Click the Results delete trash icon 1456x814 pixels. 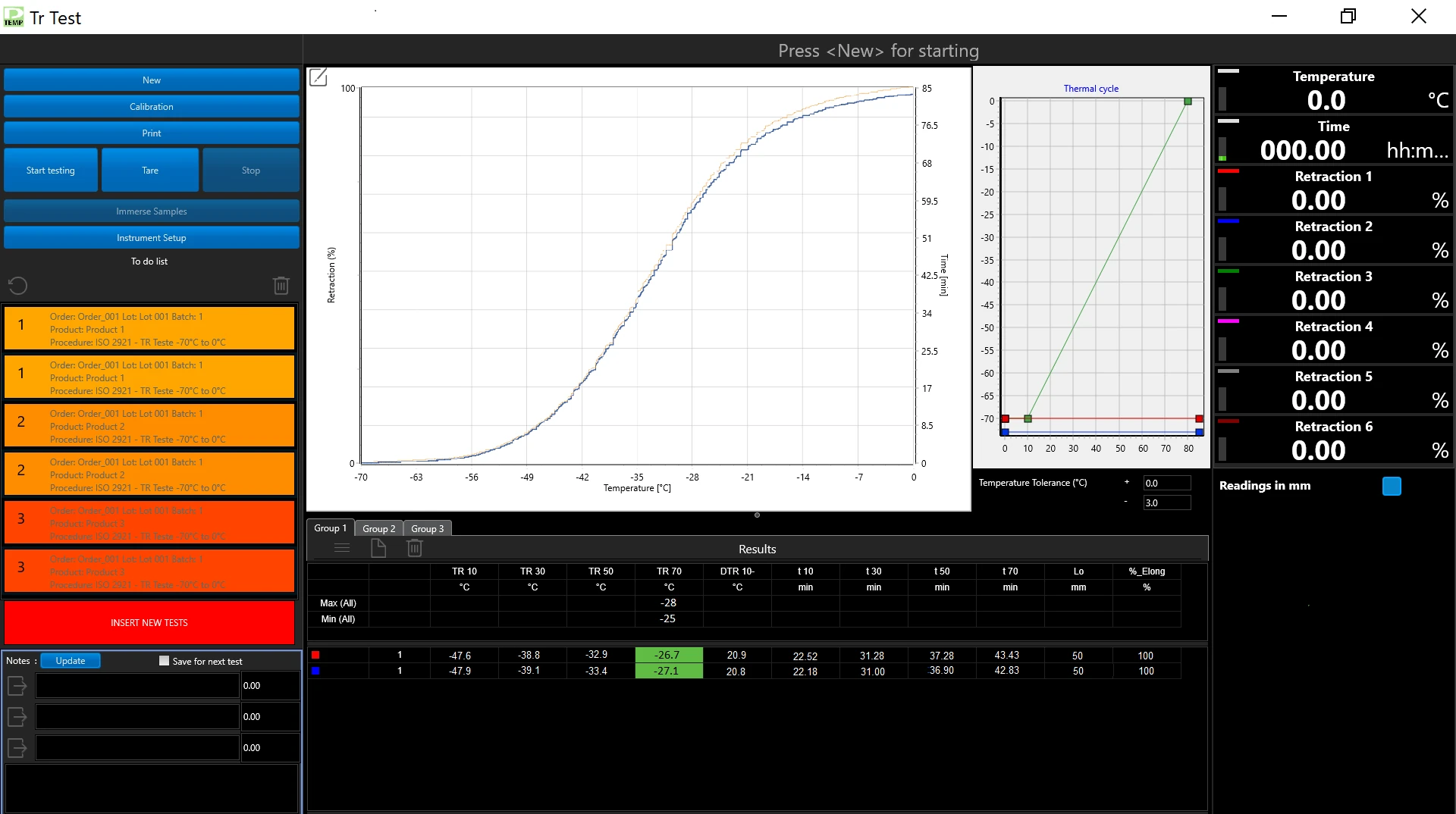pos(414,548)
